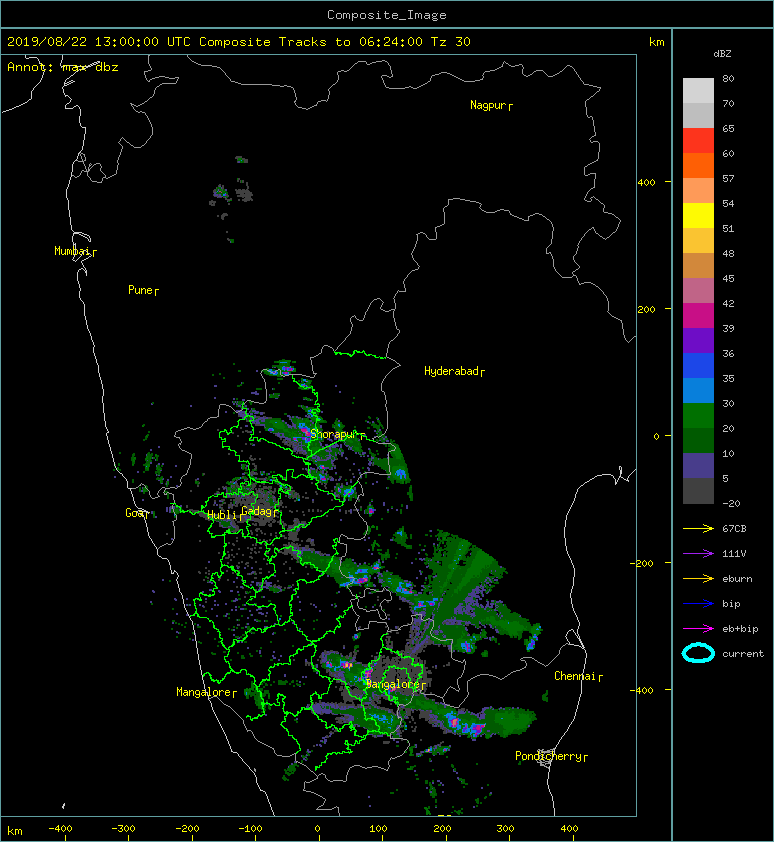Select the 60 dBZ orange color swatch
This screenshot has width=774, height=842.
click(x=698, y=165)
